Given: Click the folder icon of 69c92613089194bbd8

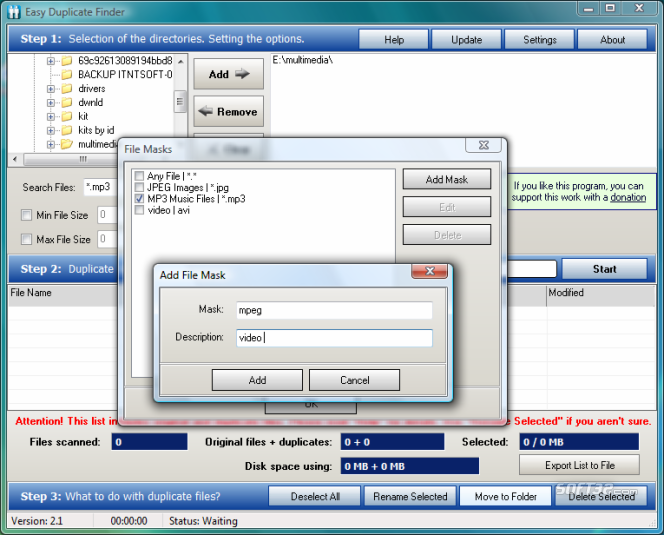Looking at the screenshot, I should pos(66,61).
